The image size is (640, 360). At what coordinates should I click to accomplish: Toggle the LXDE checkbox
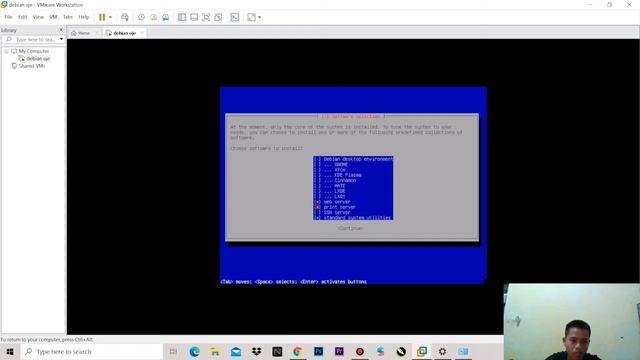point(317,191)
